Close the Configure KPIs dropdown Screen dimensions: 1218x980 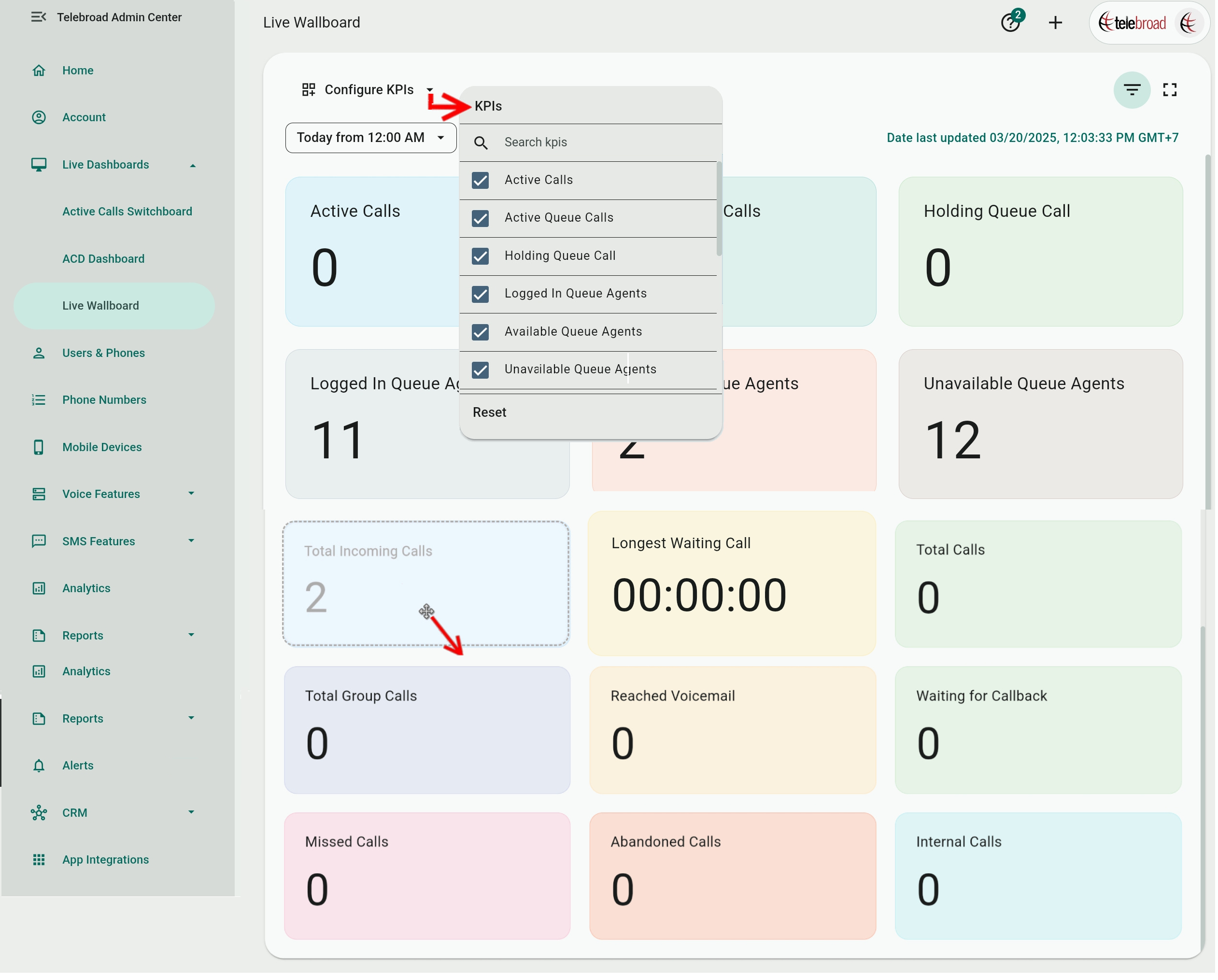(368, 90)
